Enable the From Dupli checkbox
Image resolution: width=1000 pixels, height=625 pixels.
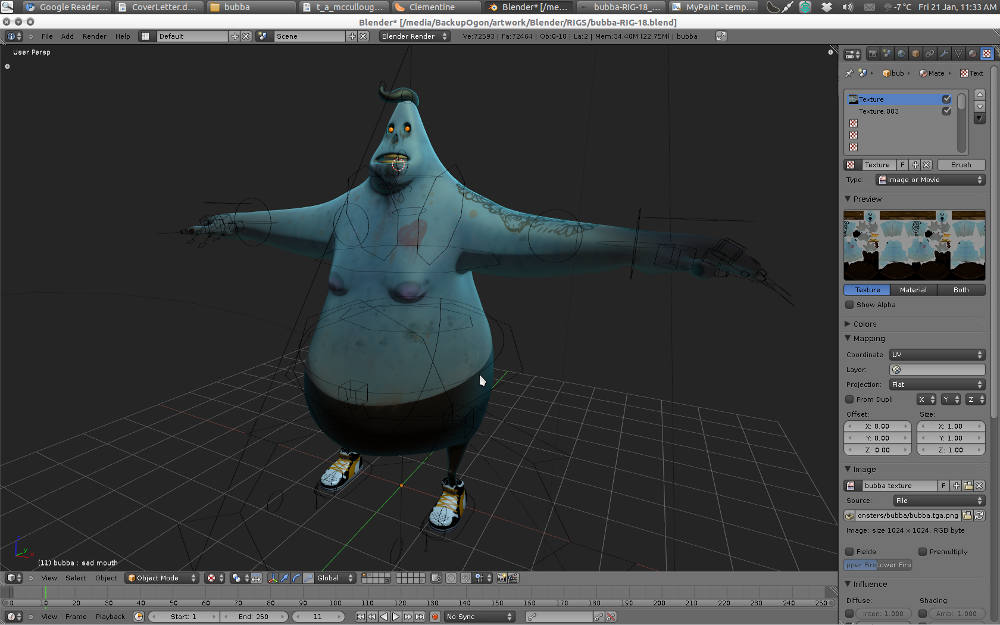pyautogui.click(x=849, y=399)
